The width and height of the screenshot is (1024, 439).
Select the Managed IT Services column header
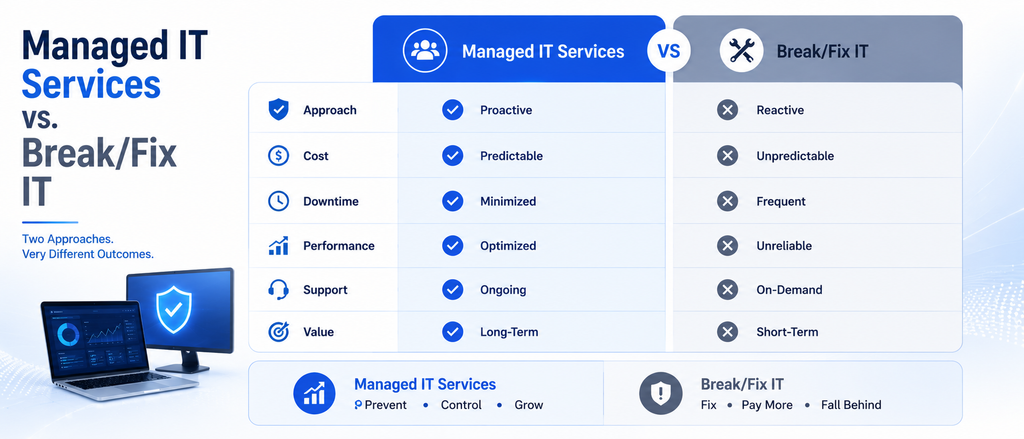pos(519,49)
